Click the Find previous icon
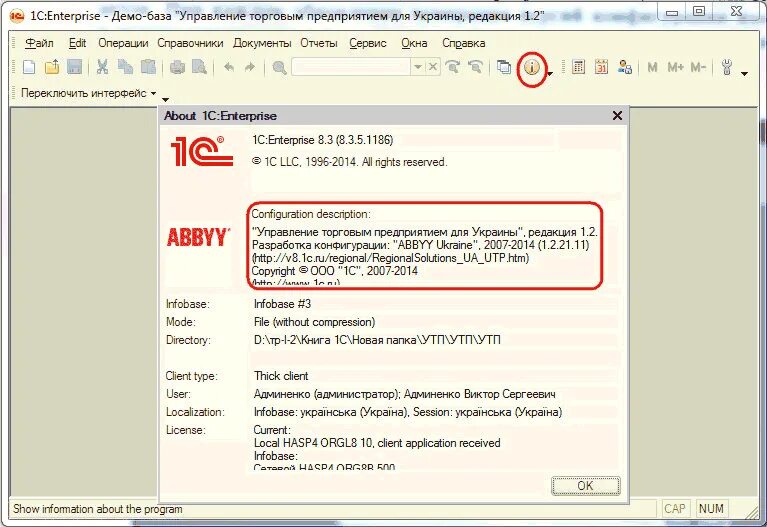767x527 pixels. pyautogui.click(x=475, y=67)
